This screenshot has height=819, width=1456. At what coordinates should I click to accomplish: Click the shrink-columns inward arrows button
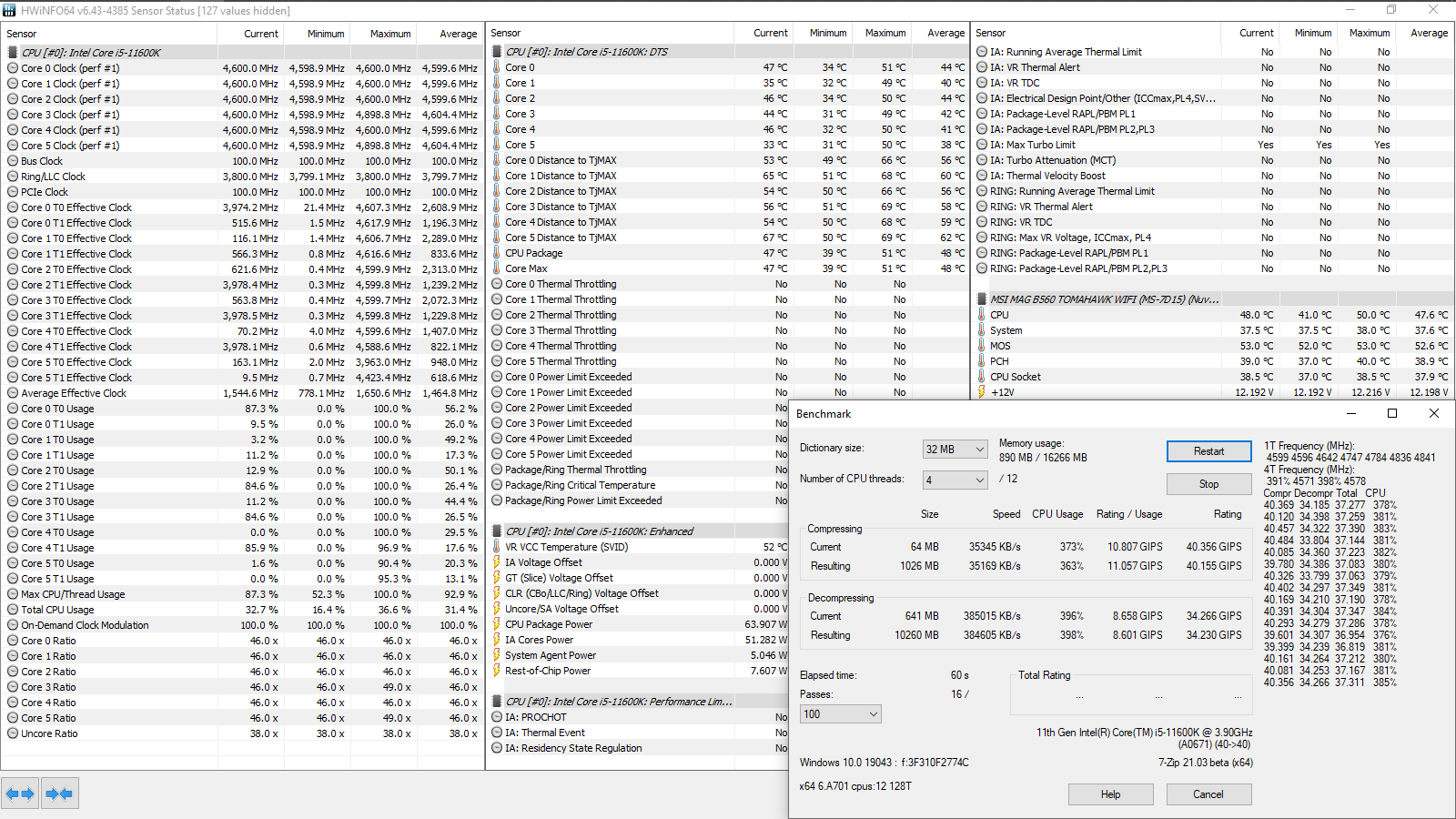59,794
